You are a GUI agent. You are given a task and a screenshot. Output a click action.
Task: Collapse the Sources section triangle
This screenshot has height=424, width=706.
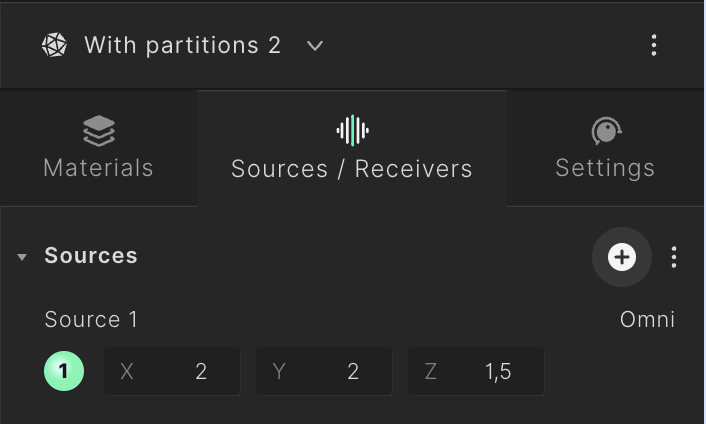pos(22,257)
